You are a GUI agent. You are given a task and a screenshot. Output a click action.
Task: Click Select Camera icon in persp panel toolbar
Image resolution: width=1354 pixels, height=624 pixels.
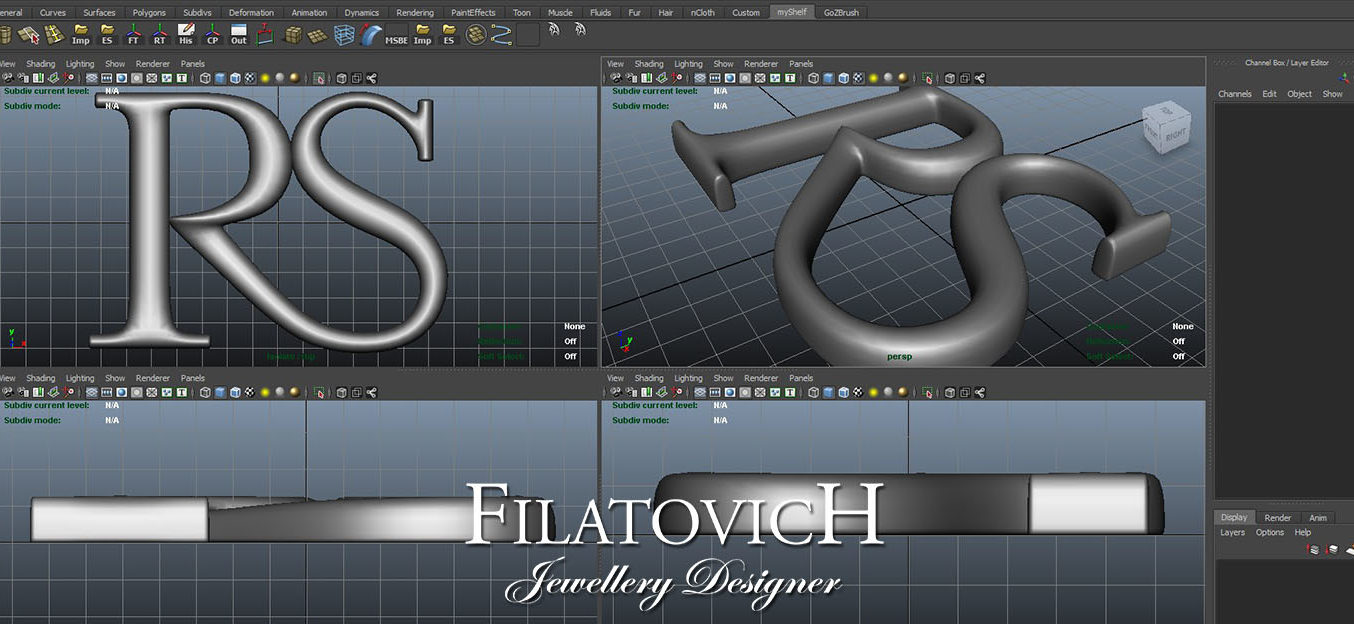click(615, 77)
